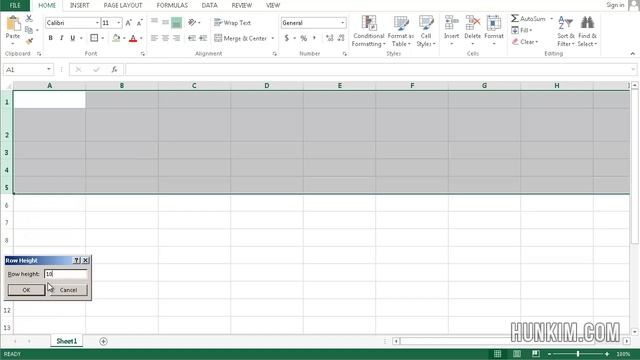Increase font size with A-up icon
The image size is (640, 360).
[128, 23]
